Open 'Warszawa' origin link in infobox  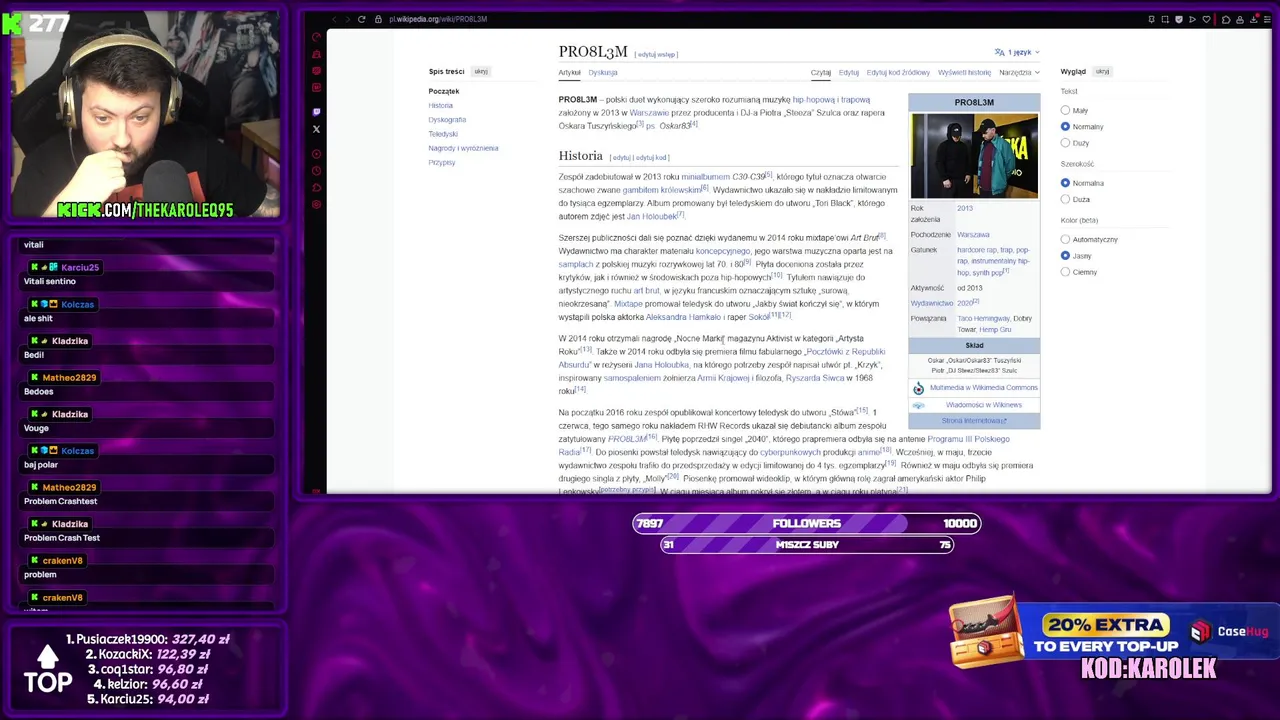973,234
